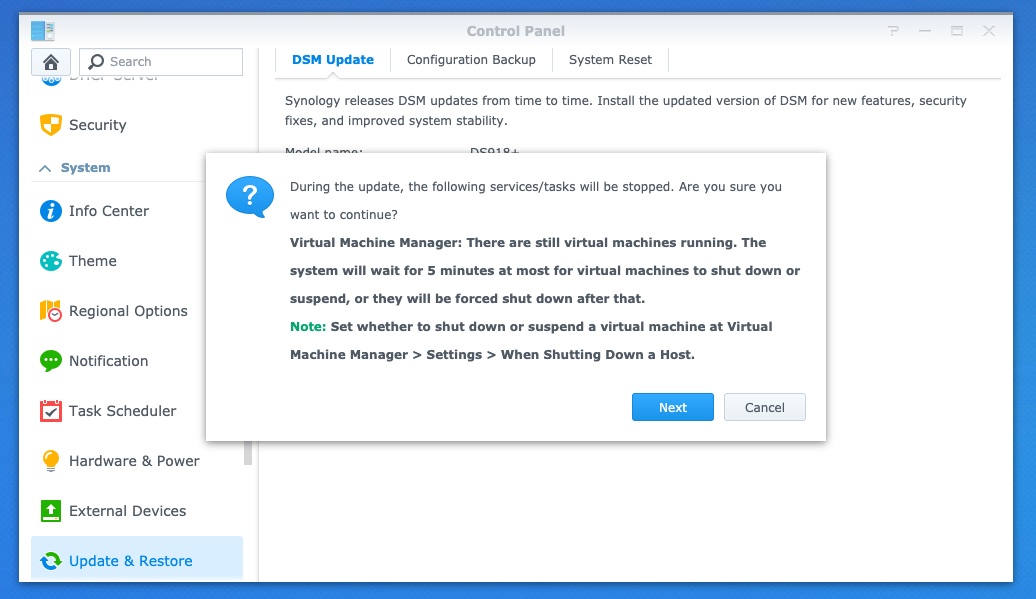Click the search magnifier icon
1036x599 pixels.
click(x=96, y=61)
